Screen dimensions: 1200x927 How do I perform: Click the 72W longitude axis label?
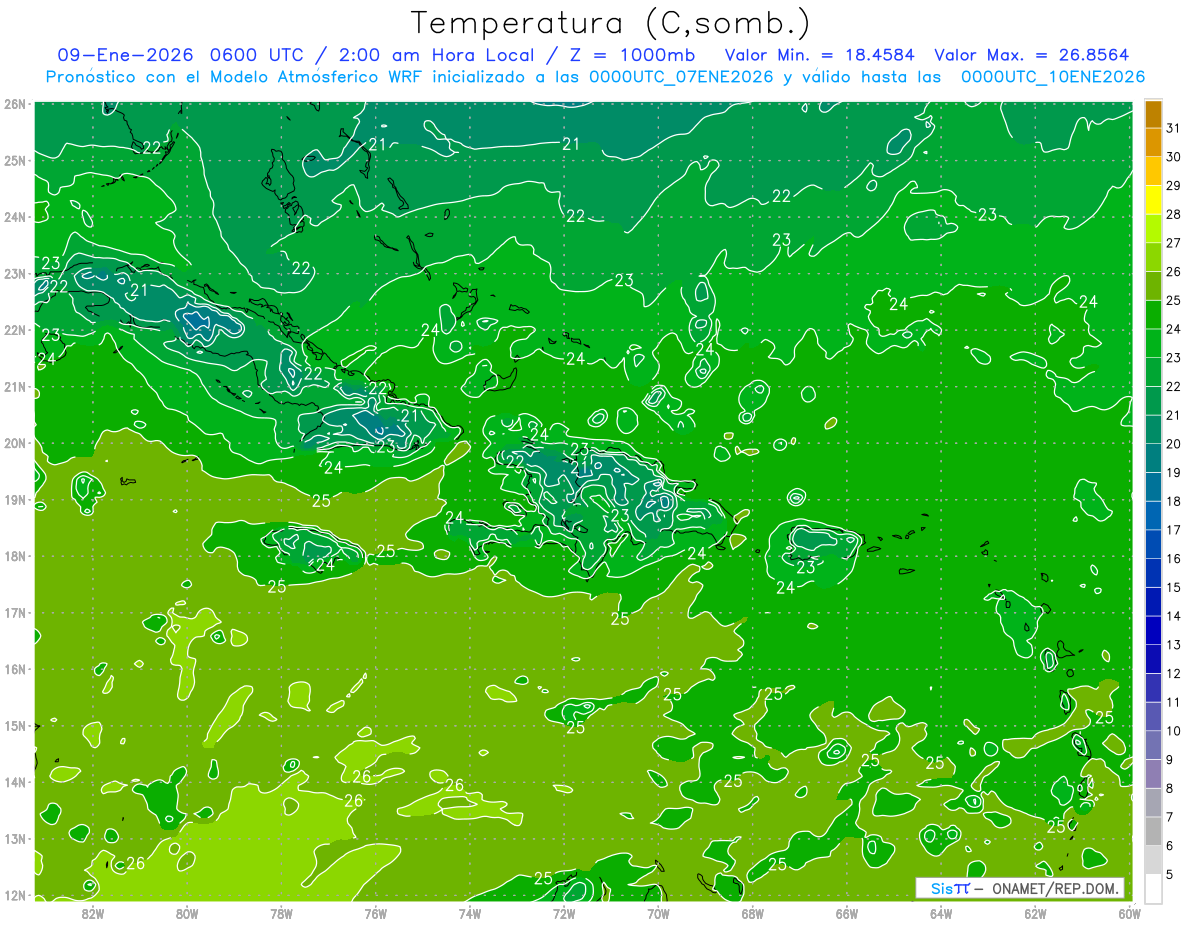pos(564,913)
